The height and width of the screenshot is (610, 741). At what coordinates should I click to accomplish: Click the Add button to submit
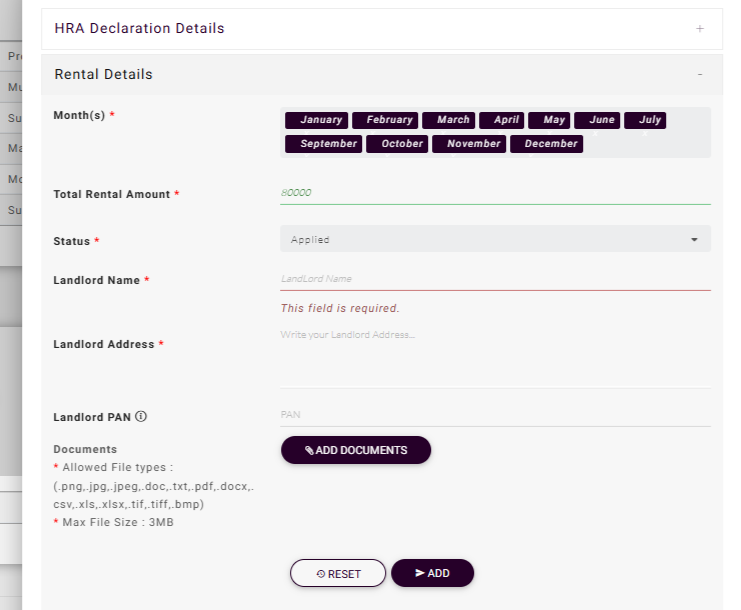tap(432, 573)
